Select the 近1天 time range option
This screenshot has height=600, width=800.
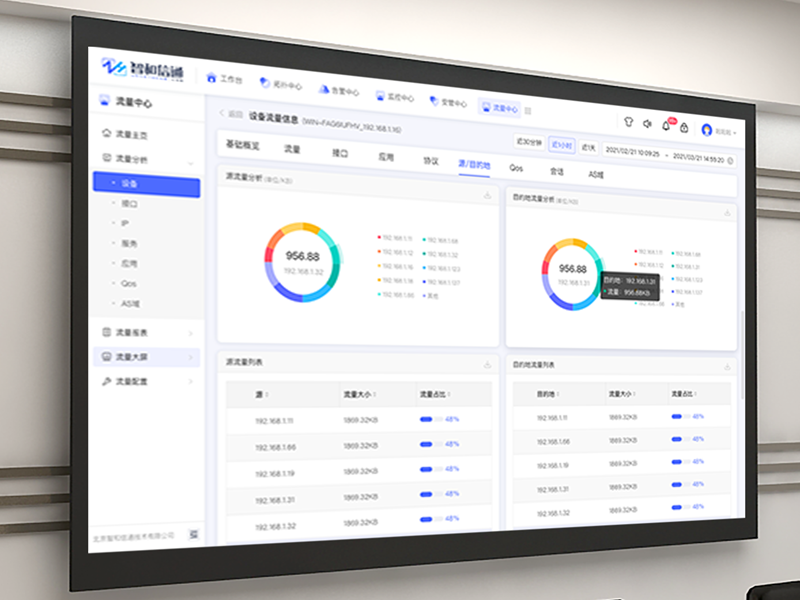click(589, 147)
